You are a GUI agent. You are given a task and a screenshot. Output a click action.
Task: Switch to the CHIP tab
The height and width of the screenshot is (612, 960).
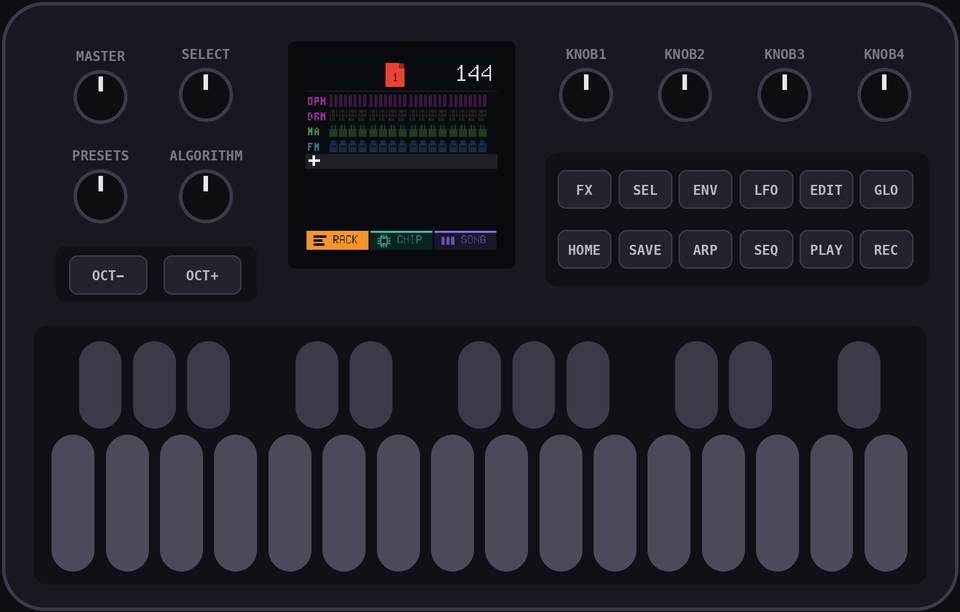401,240
